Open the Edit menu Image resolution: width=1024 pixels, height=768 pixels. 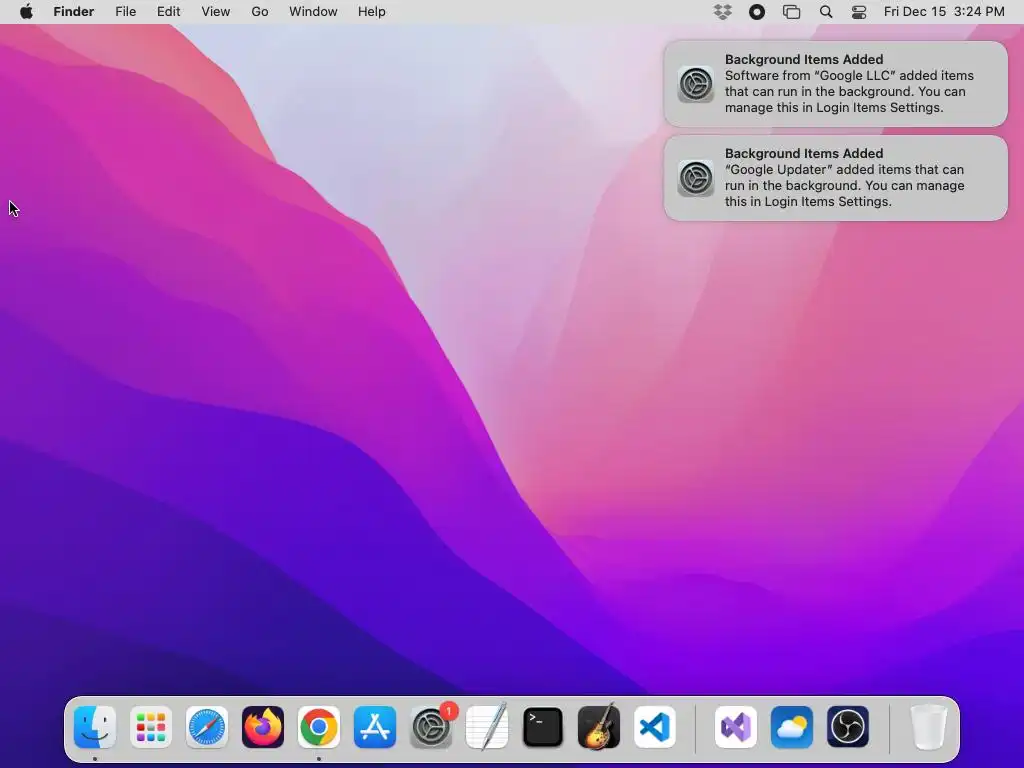point(168,12)
